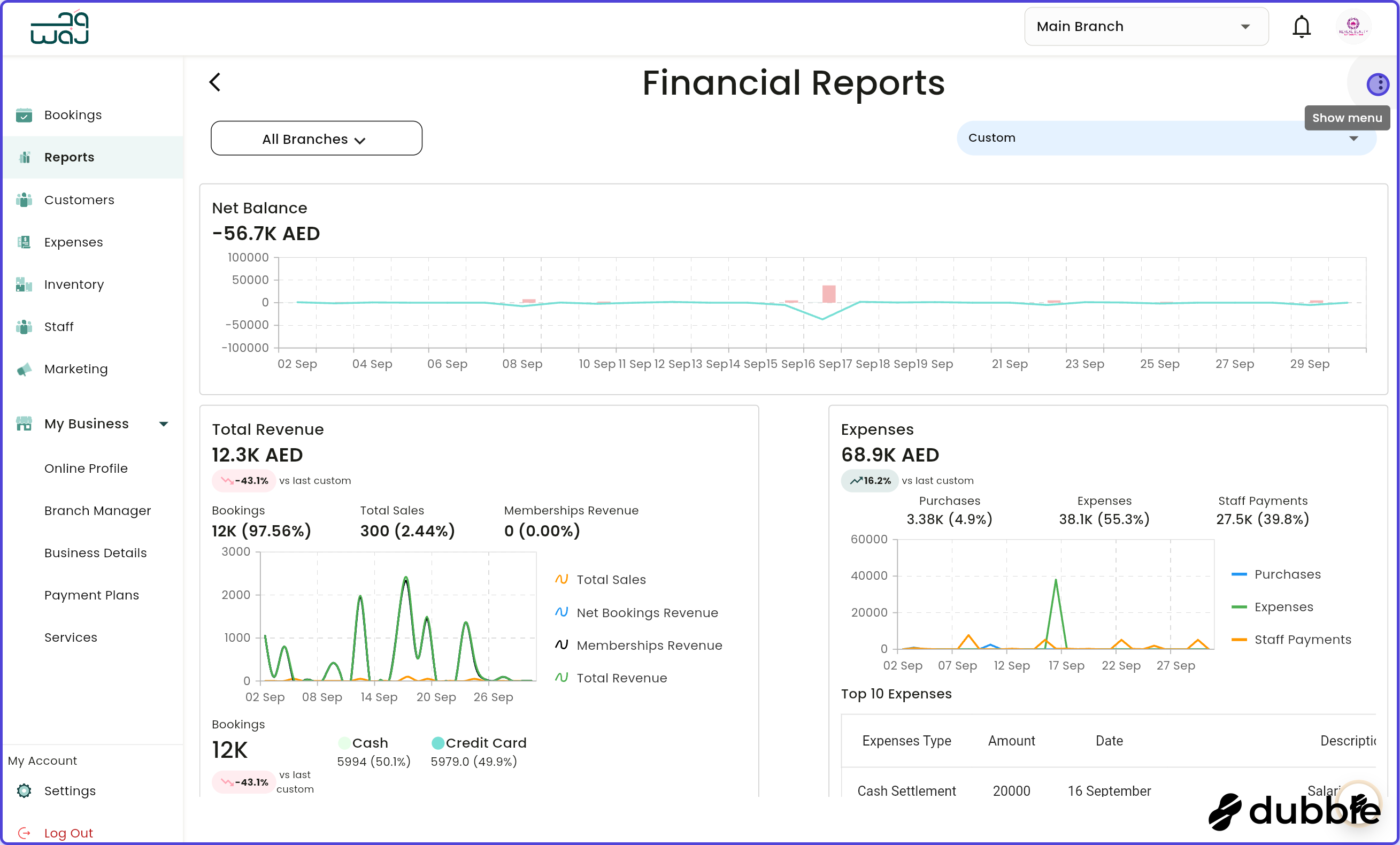
Task: Open the Bookings calendar icon in sidebar
Action: [24, 115]
